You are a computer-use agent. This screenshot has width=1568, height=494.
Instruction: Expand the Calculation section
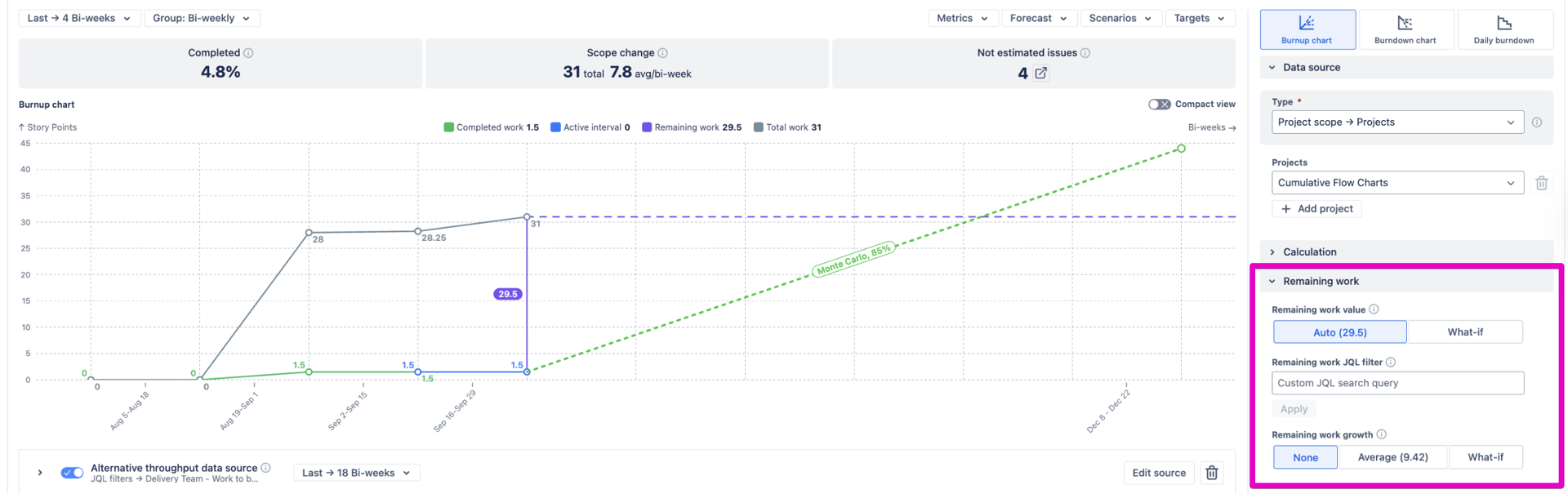pos(1406,251)
